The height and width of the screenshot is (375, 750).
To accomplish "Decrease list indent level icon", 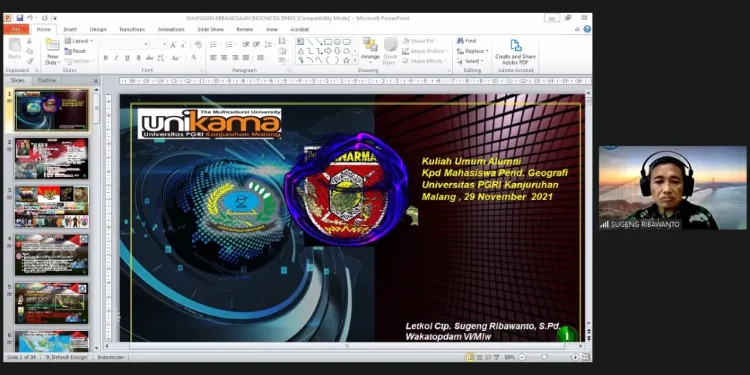I will pyautogui.click(x=246, y=44).
